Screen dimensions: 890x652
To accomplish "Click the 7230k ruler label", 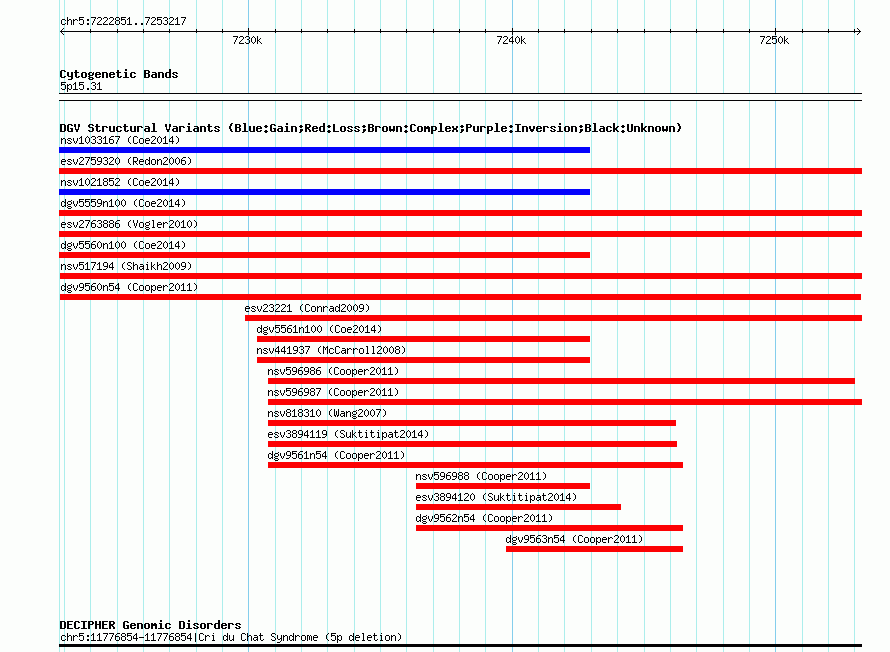I will 247,40.
